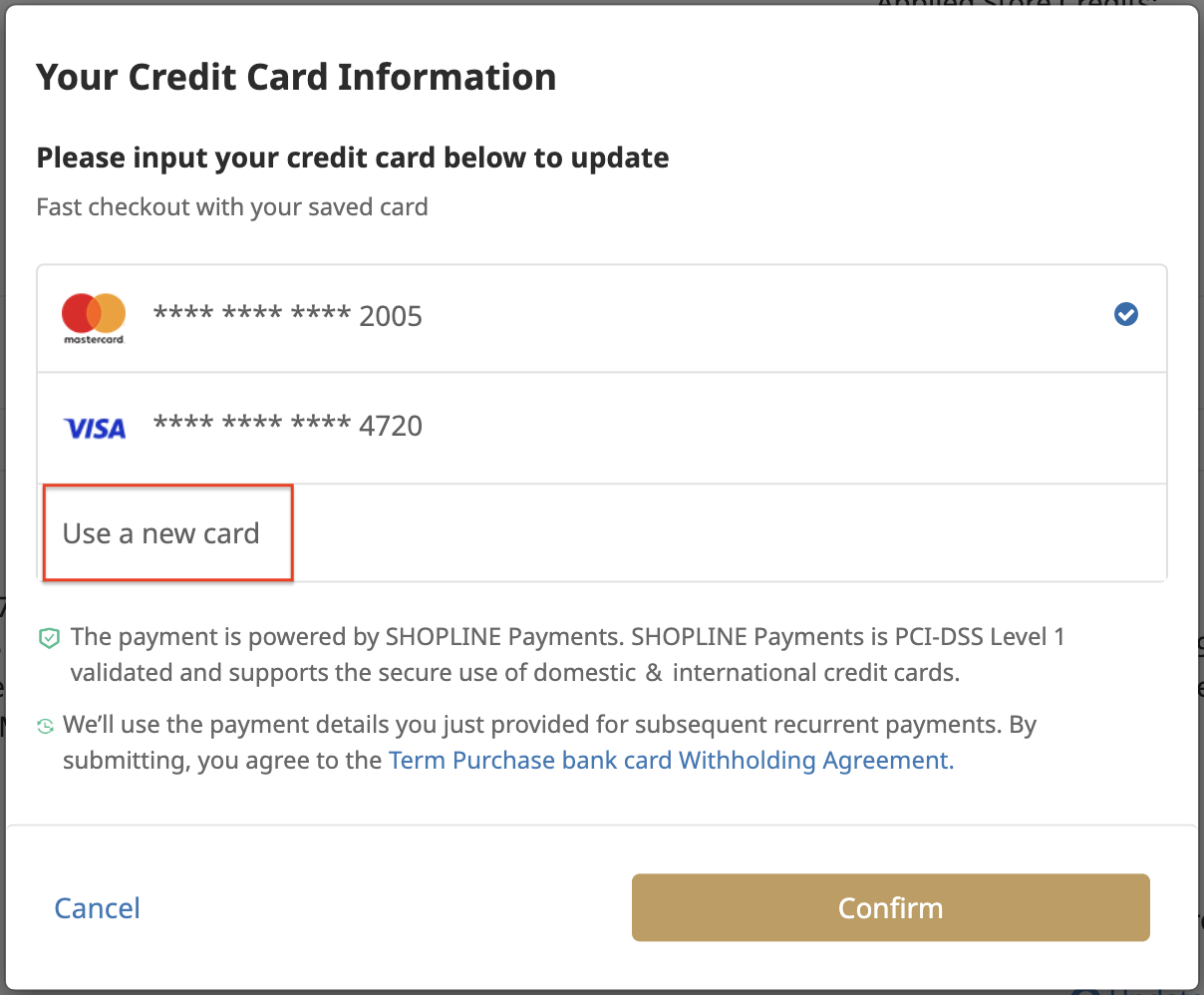The height and width of the screenshot is (995, 1204).
Task: Choose Use a new card option
Action: 161,533
